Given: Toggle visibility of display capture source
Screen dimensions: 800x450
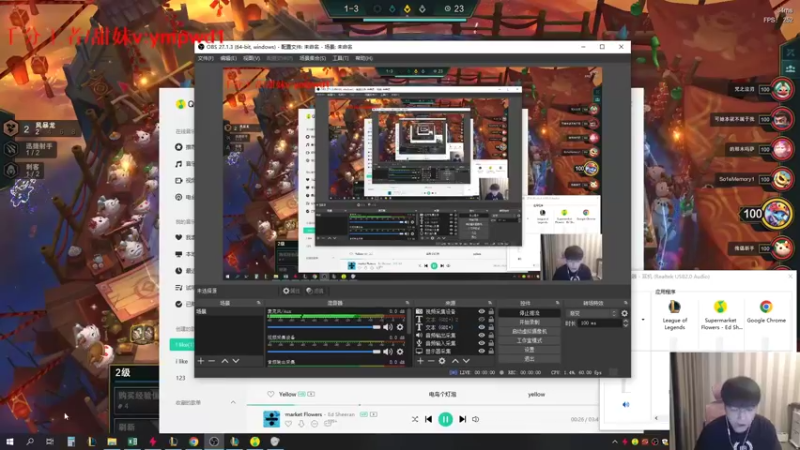Looking at the screenshot, I should tap(481, 351).
